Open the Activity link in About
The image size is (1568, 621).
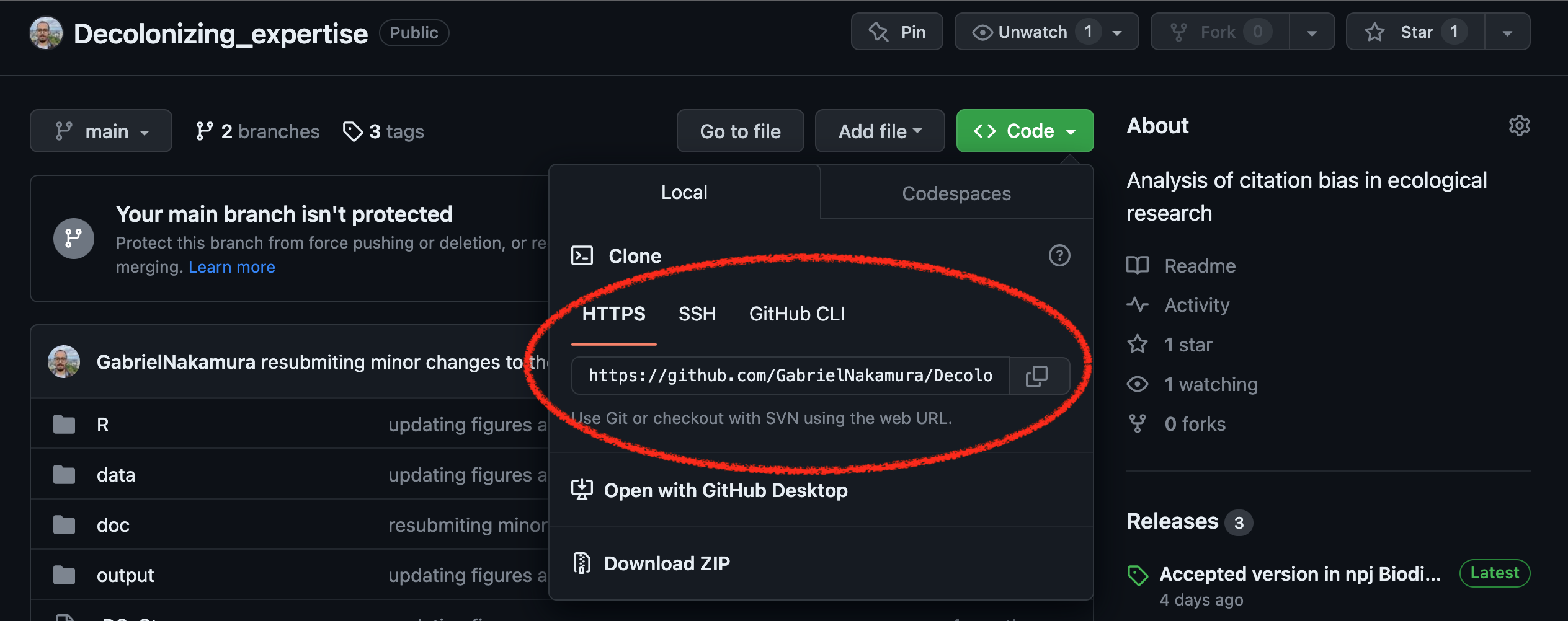point(1197,305)
